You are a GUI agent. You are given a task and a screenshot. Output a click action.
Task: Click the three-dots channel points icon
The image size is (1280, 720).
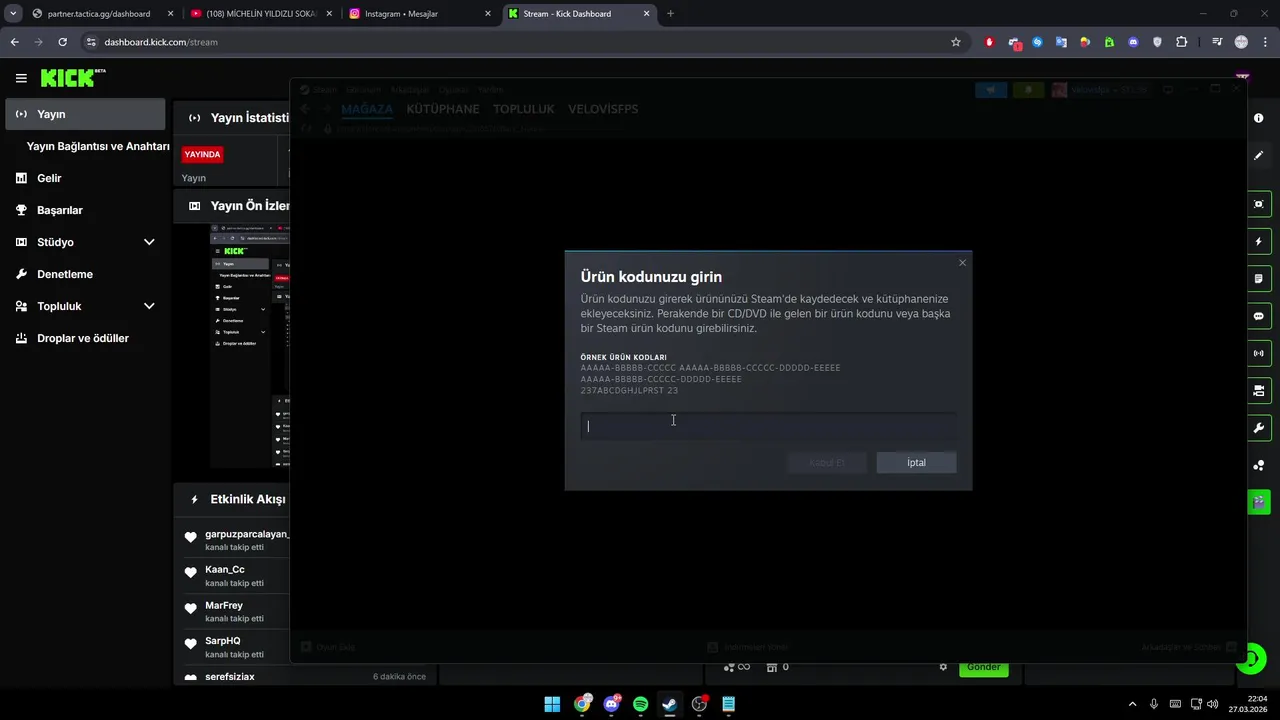point(1259,465)
